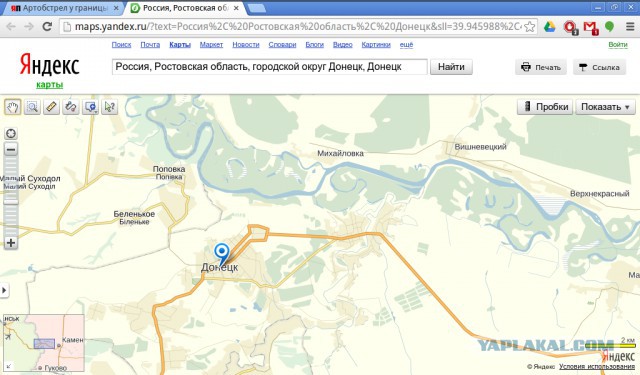Viewport: 640px width, 375px height.
Task: Switch to the Артобстрел у границы tab
Action: click(64, 8)
